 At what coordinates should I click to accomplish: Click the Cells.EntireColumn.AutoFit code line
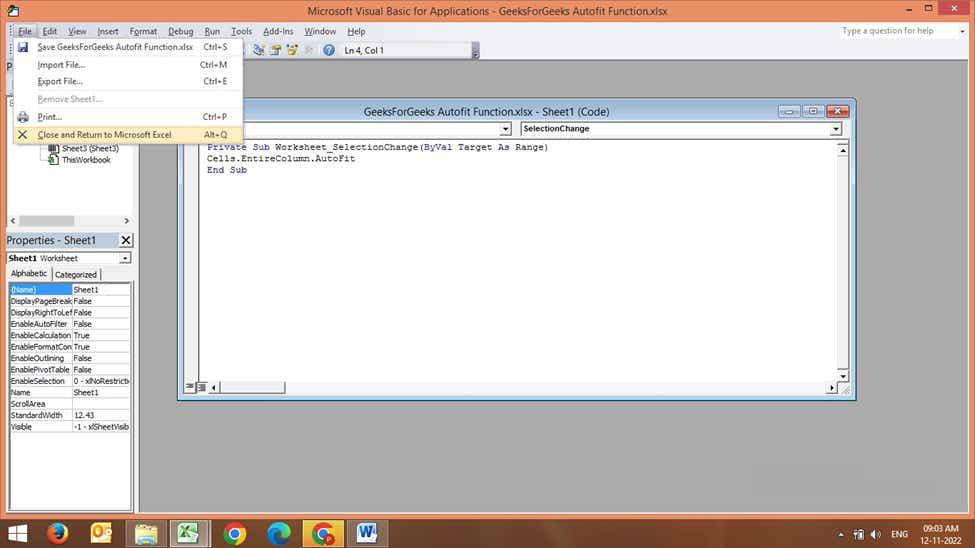coord(281,159)
